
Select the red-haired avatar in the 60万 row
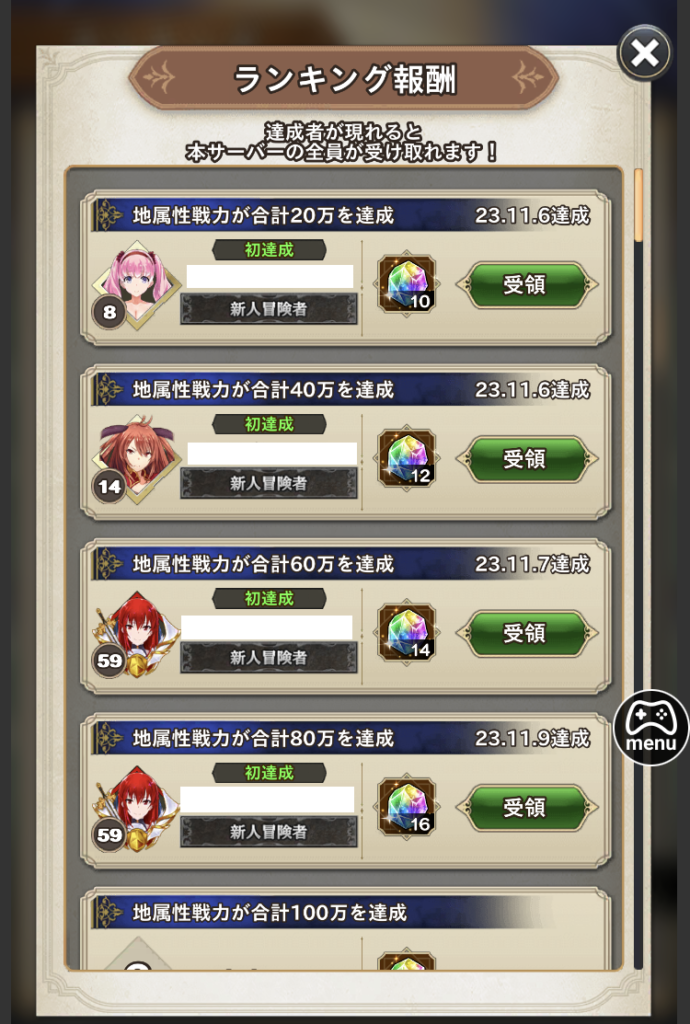tap(135, 635)
